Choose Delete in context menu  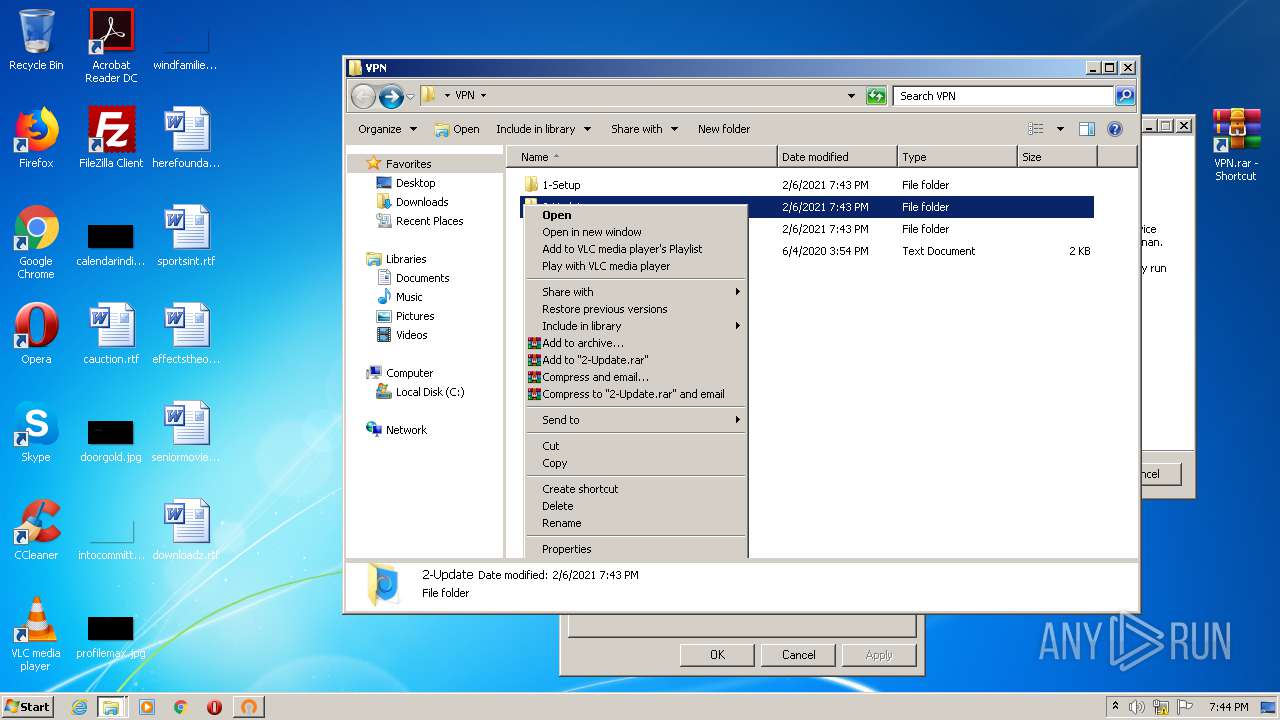636,506
